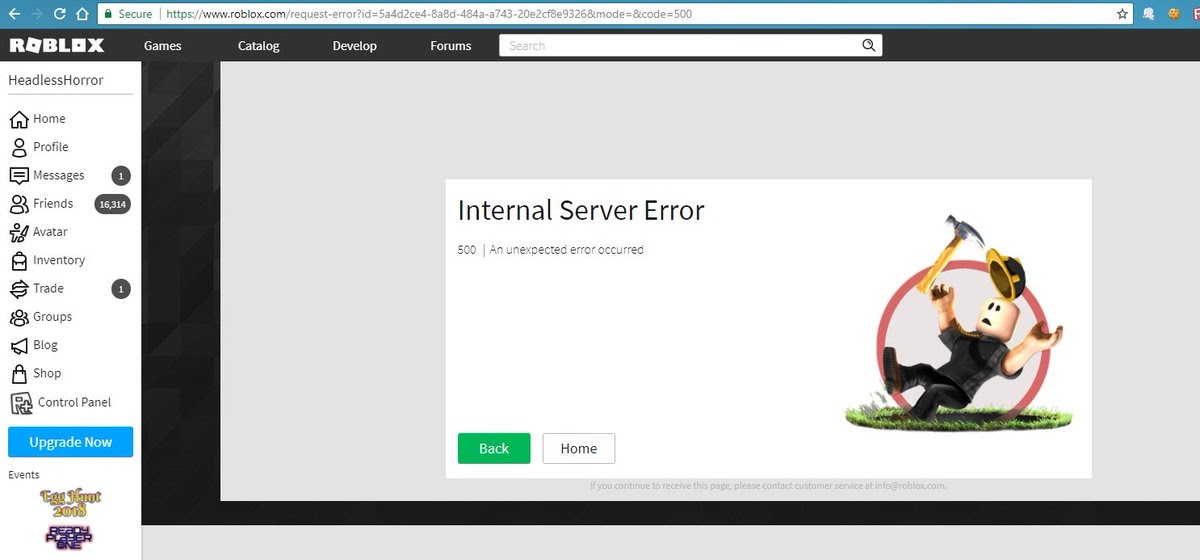Click the Groups icon in sidebar
The height and width of the screenshot is (560, 1200).
[x=18, y=317]
